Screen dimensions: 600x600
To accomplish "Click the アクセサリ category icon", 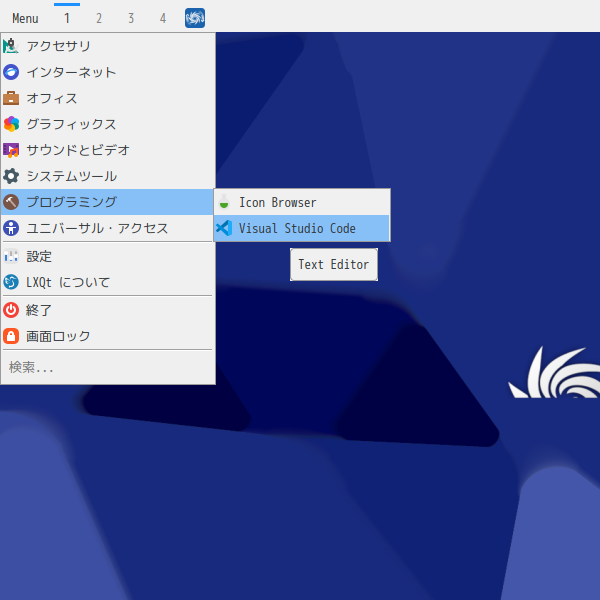I will click(x=11, y=46).
